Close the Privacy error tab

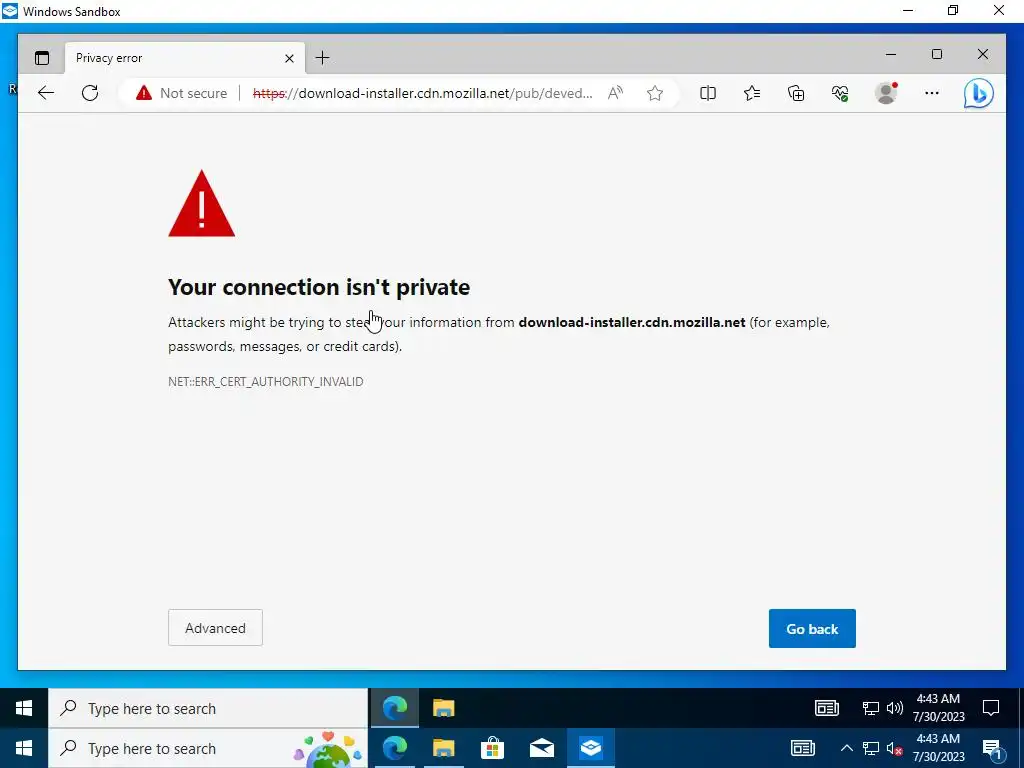coord(289,58)
